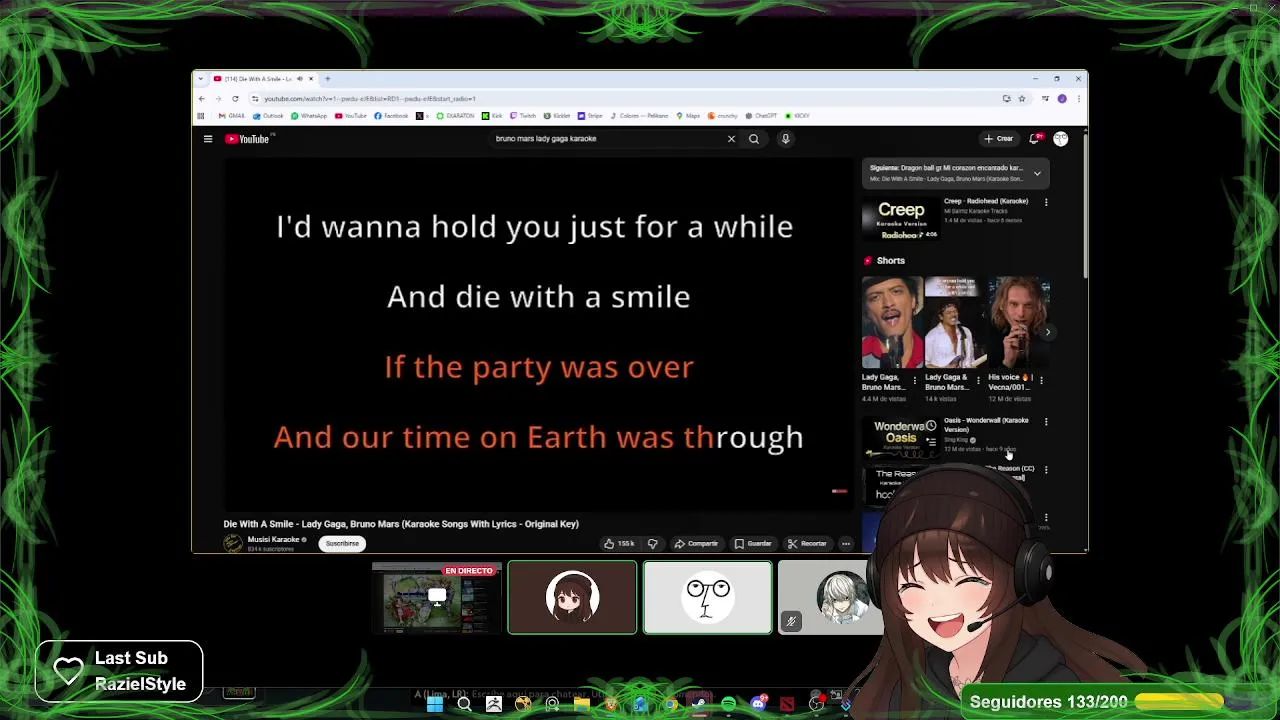Viewport: 1280px width, 720px height.
Task: Go back with the browser back arrow
Action: [x=202, y=99]
